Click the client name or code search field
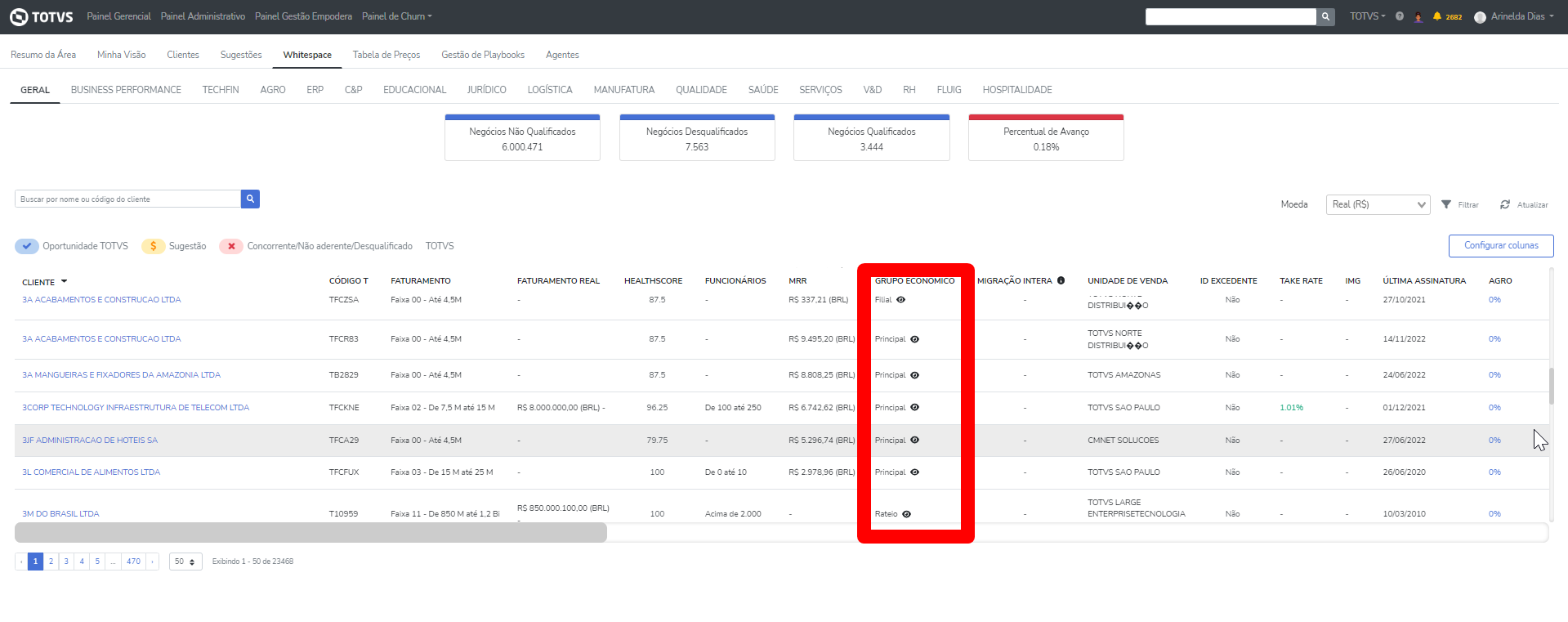This screenshot has height=622, width=1568. (127, 199)
